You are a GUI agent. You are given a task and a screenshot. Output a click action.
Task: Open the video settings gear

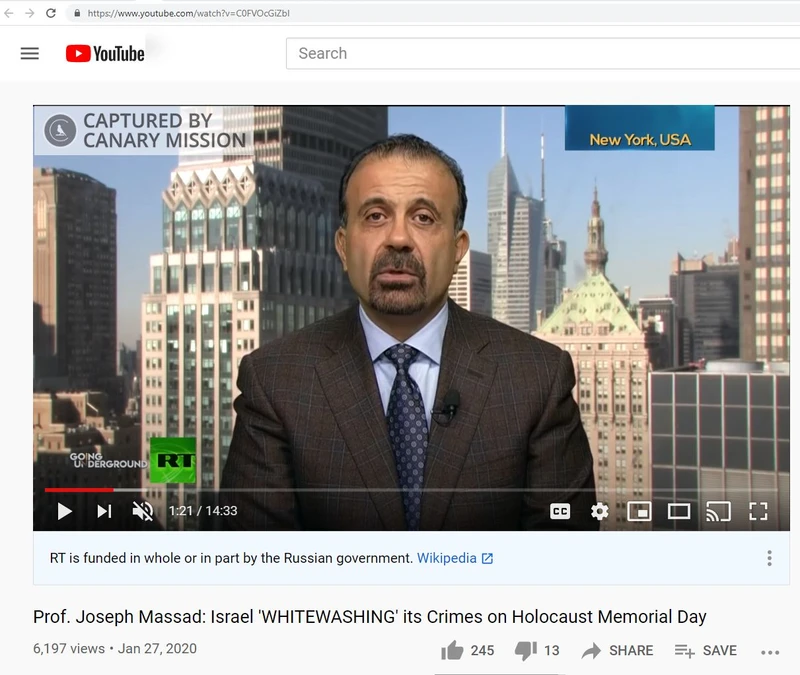click(598, 510)
